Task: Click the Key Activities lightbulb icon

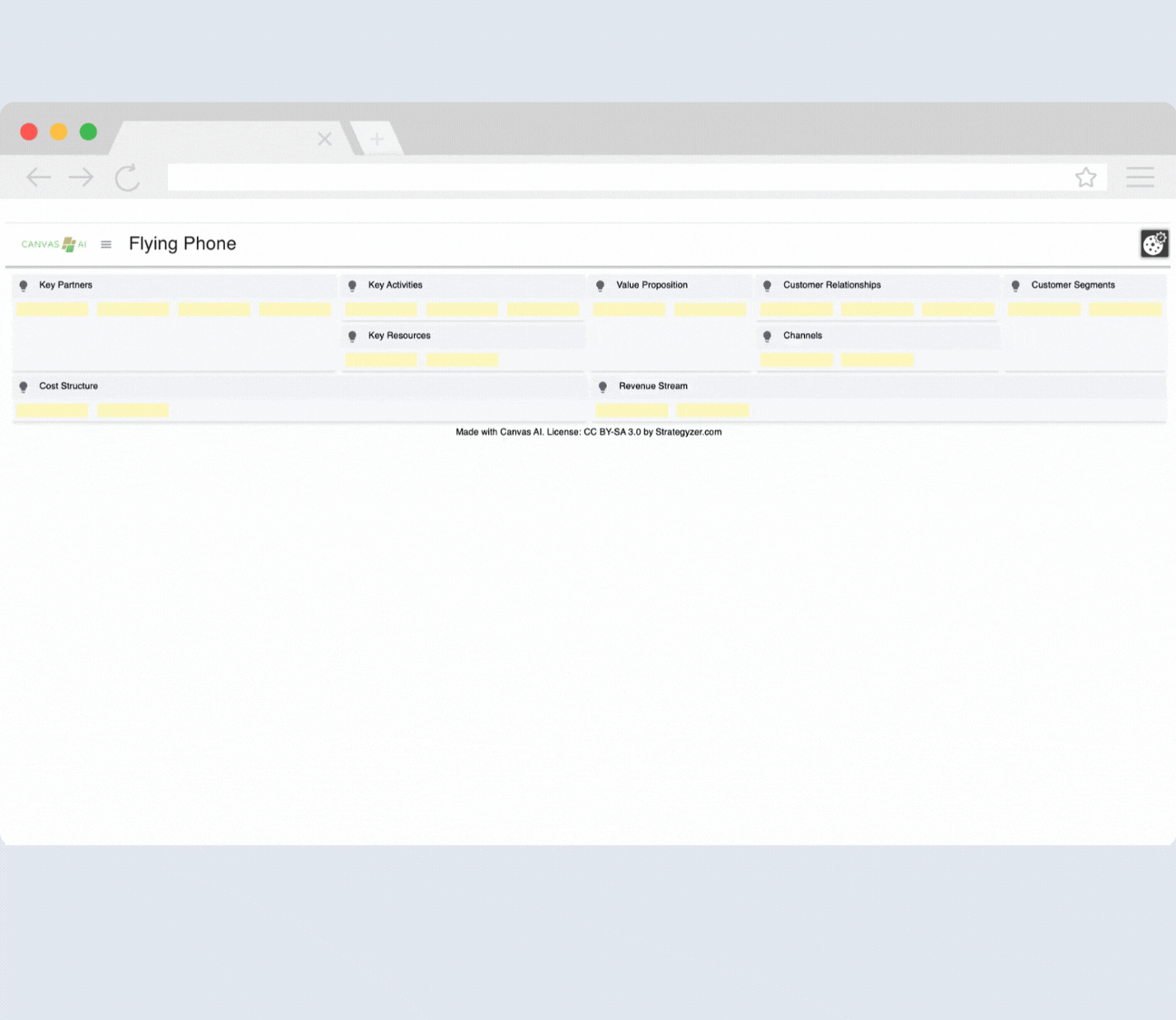Action: pyautogui.click(x=352, y=286)
